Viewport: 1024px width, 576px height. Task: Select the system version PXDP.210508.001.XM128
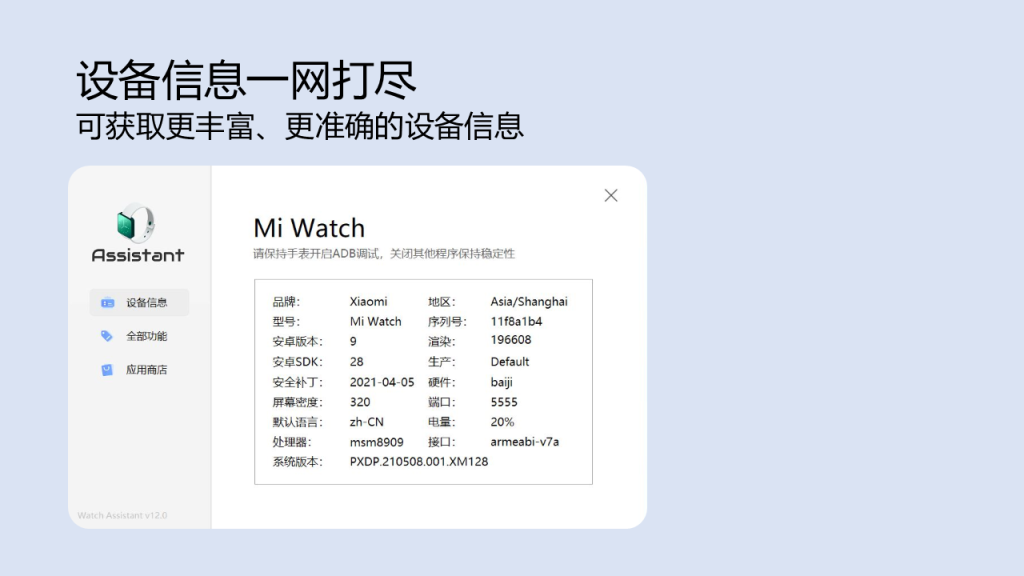418,462
